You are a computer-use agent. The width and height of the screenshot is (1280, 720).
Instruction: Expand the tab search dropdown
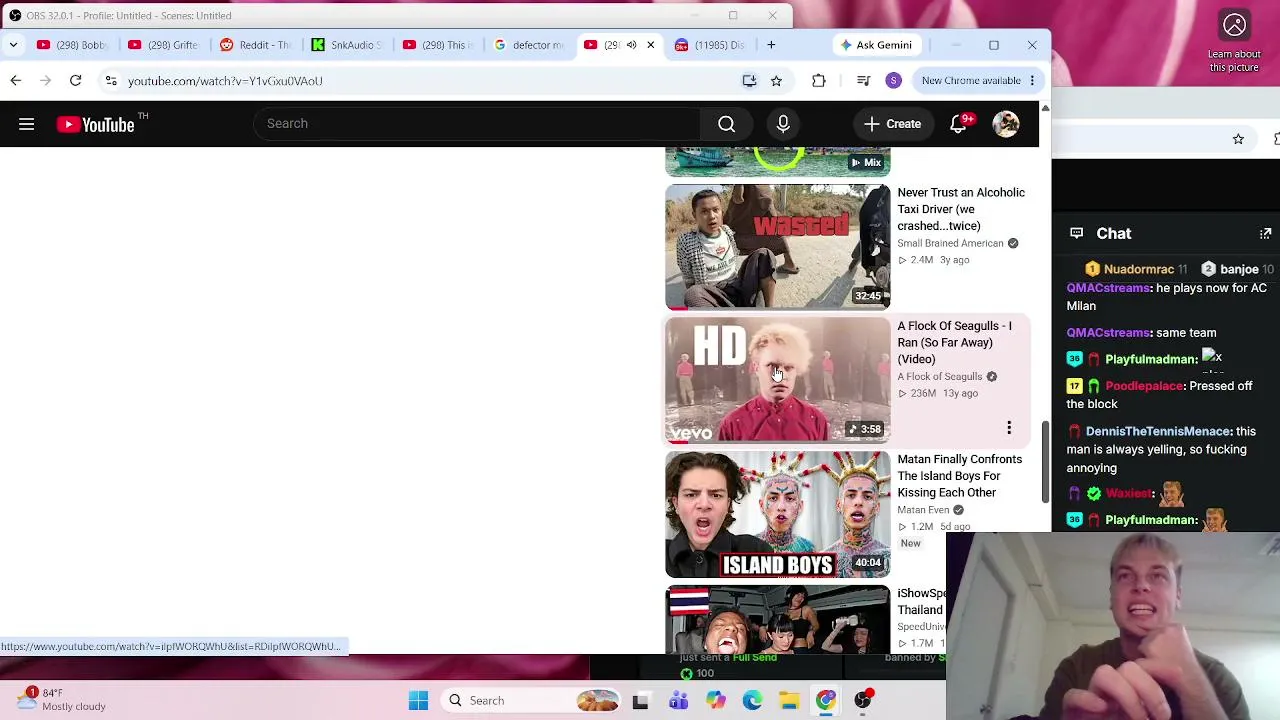coord(13,45)
